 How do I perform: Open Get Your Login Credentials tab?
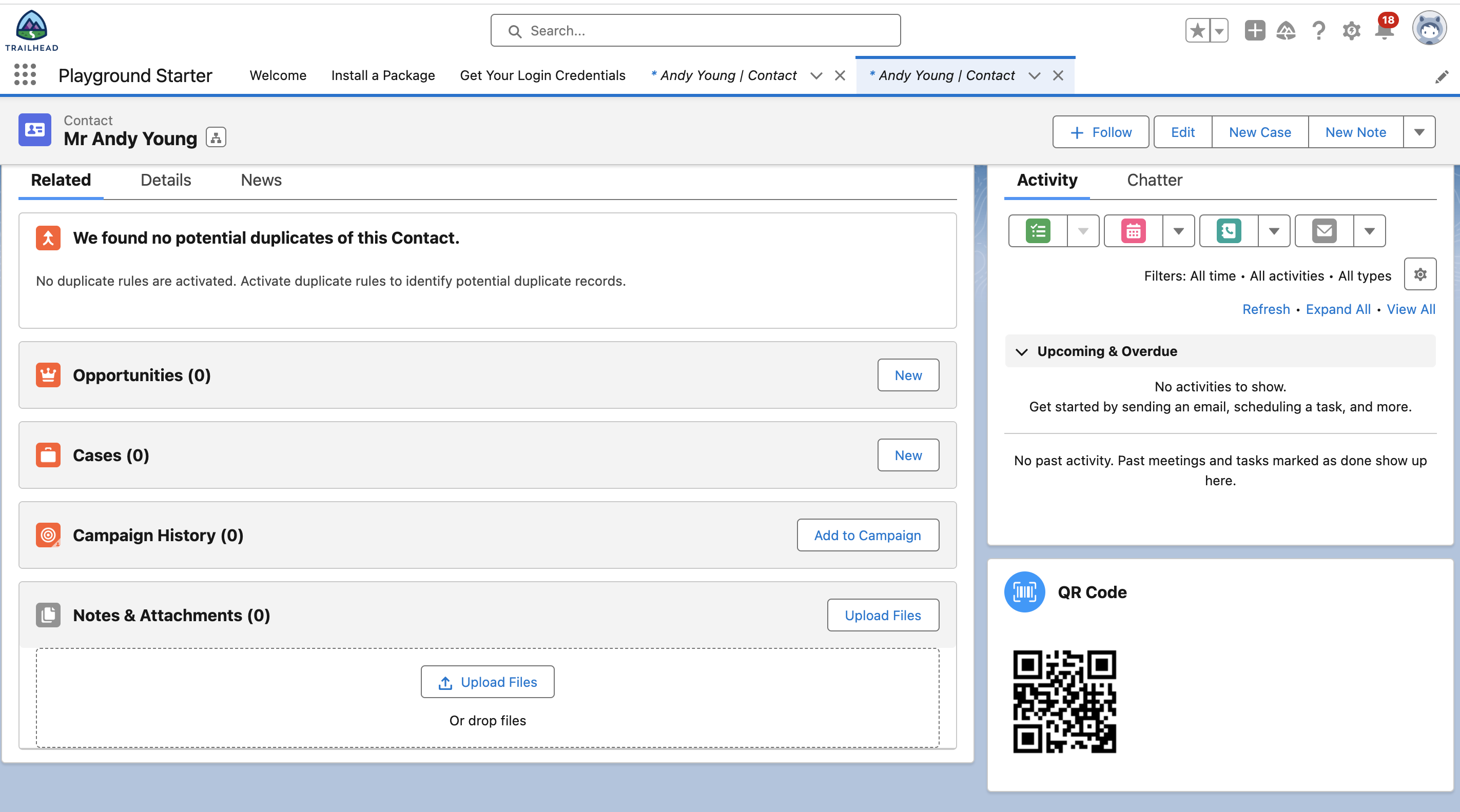[x=542, y=75]
